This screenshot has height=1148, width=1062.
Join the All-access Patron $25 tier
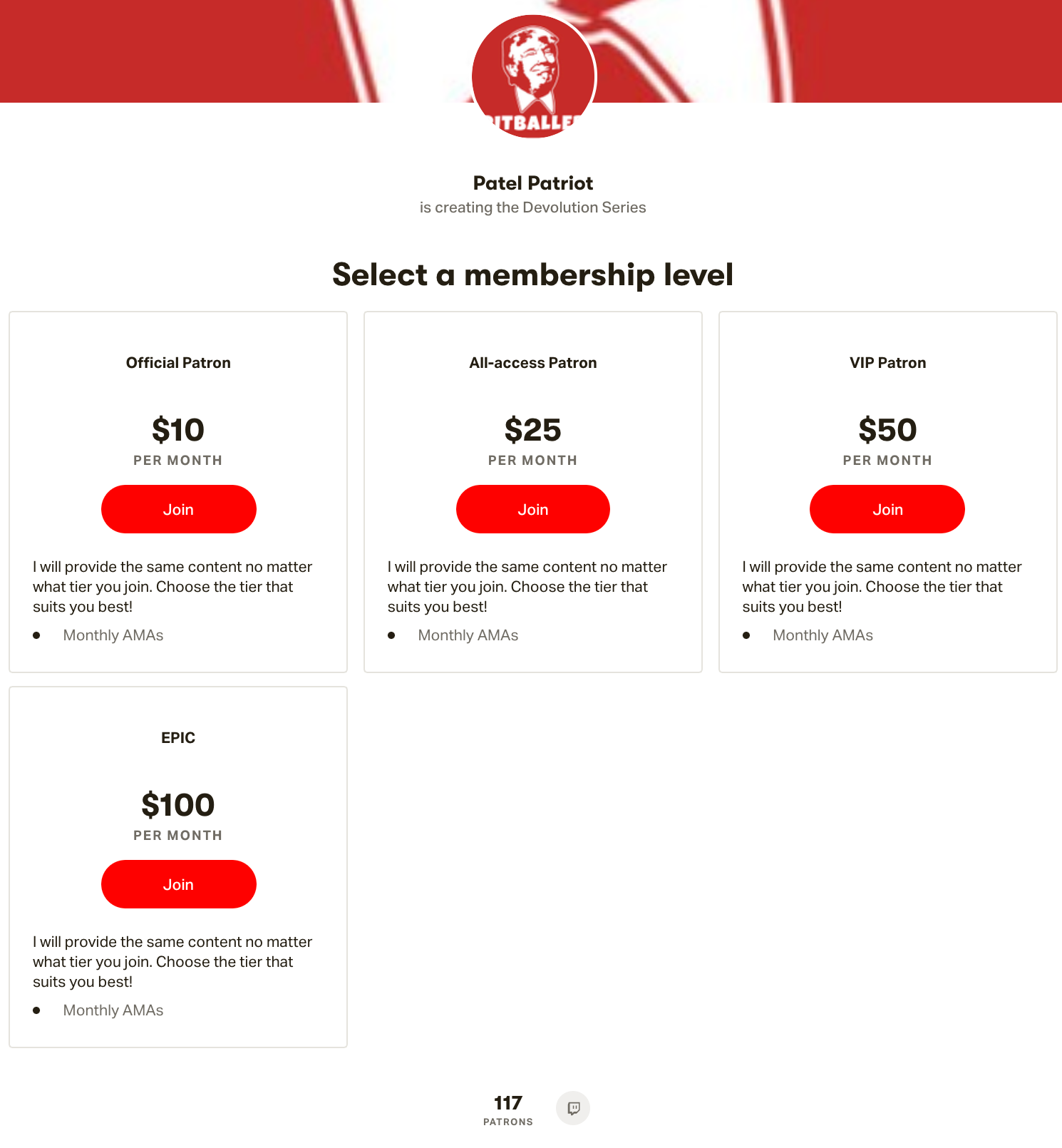click(532, 508)
